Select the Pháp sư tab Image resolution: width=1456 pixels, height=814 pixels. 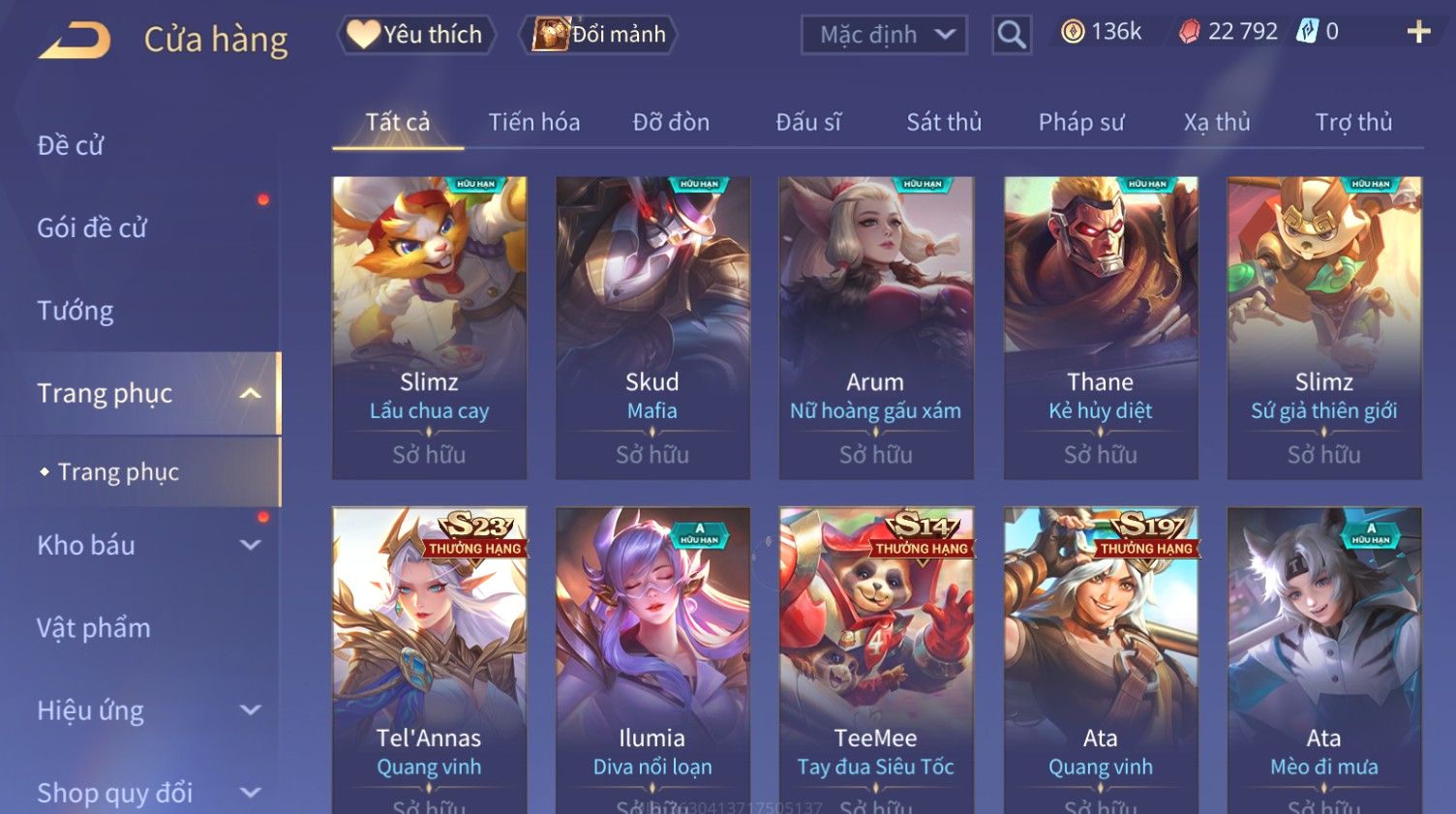point(1081,122)
